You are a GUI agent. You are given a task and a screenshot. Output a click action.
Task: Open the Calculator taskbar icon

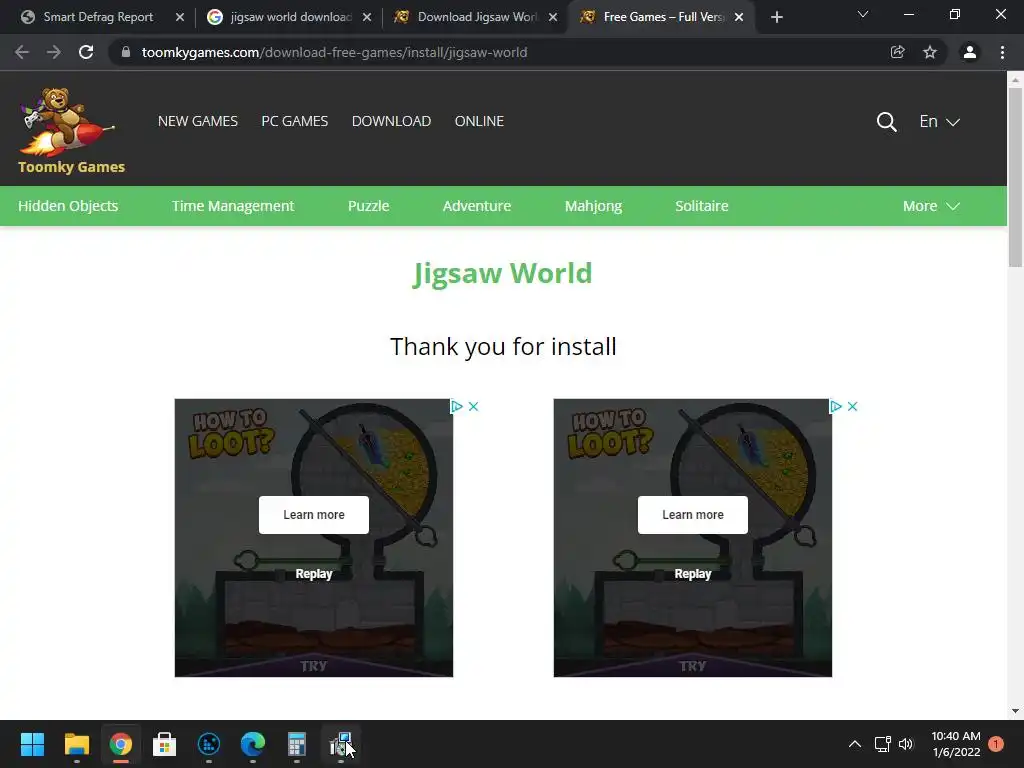pyautogui.click(x=296, y=744)
